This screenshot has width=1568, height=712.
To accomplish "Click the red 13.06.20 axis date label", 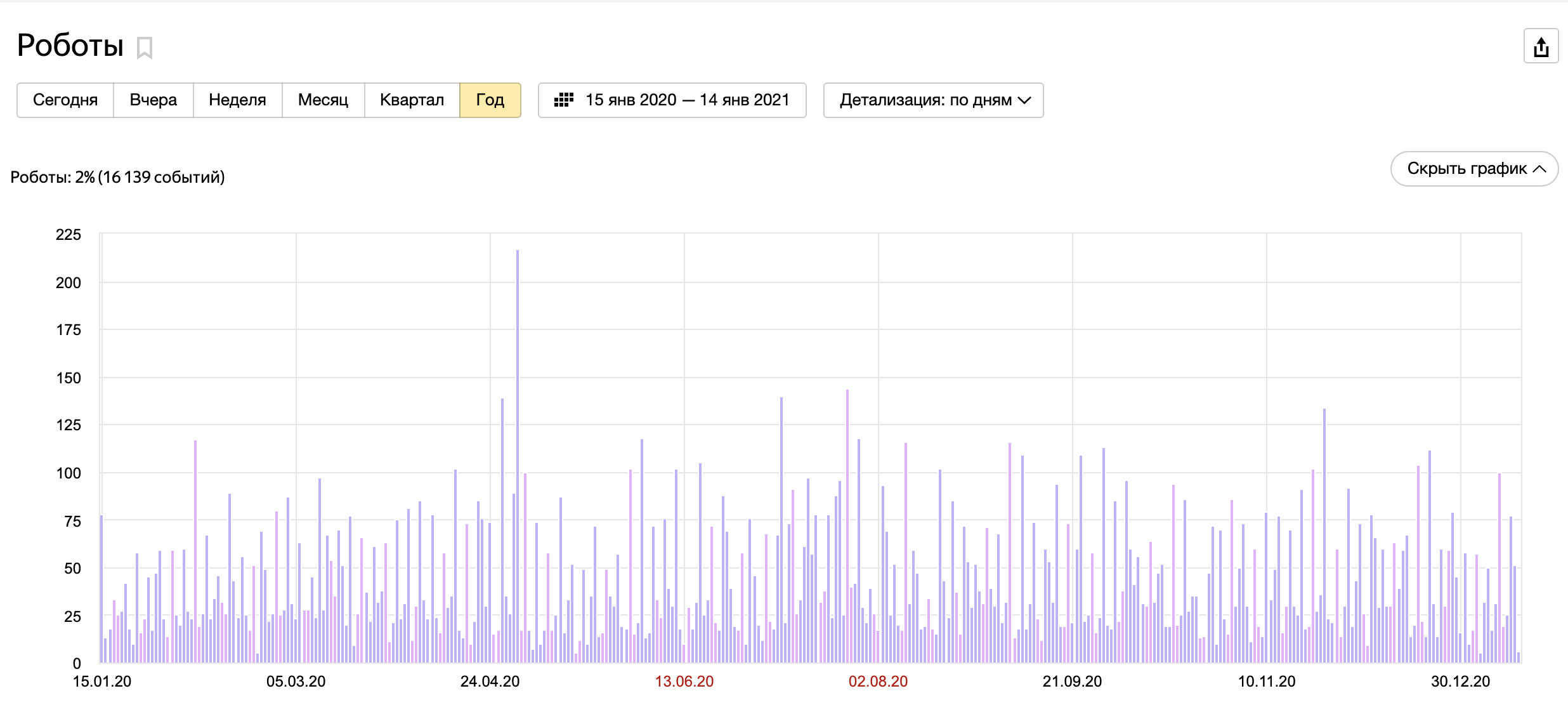I will 684,682.
